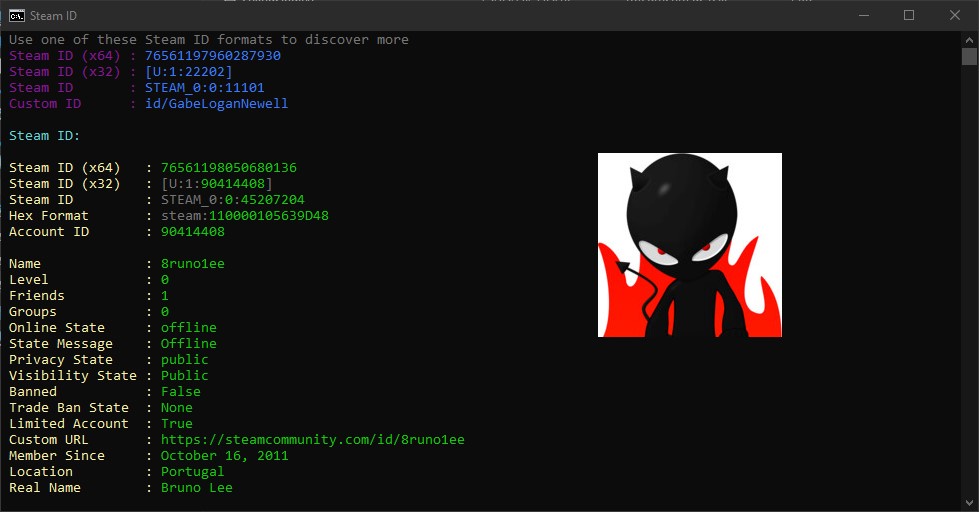The height and width of the screenshot is (512, 979).
Task: Click the Level value 0
Action: (x=165, y=280)
